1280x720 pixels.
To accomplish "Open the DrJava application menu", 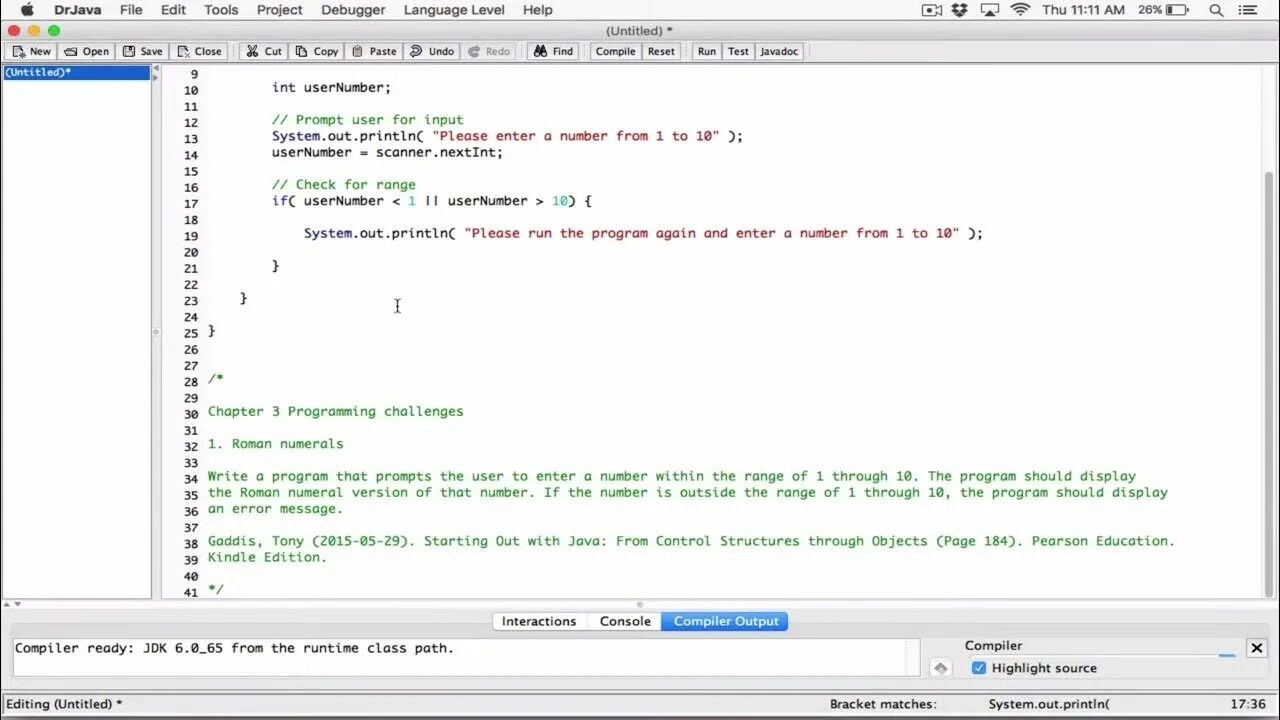I will coord(75,10).
